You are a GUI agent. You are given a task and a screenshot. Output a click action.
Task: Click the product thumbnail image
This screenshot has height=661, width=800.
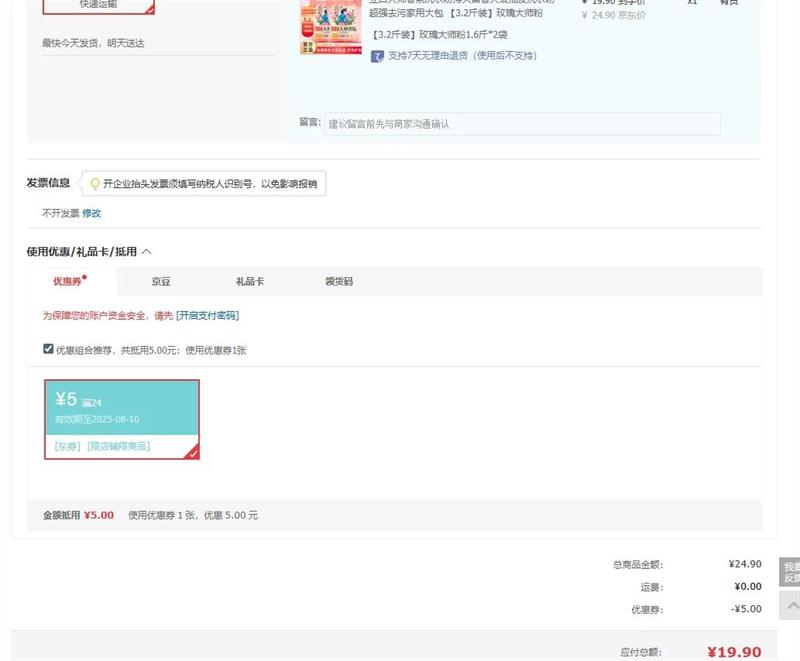(330, 27)
